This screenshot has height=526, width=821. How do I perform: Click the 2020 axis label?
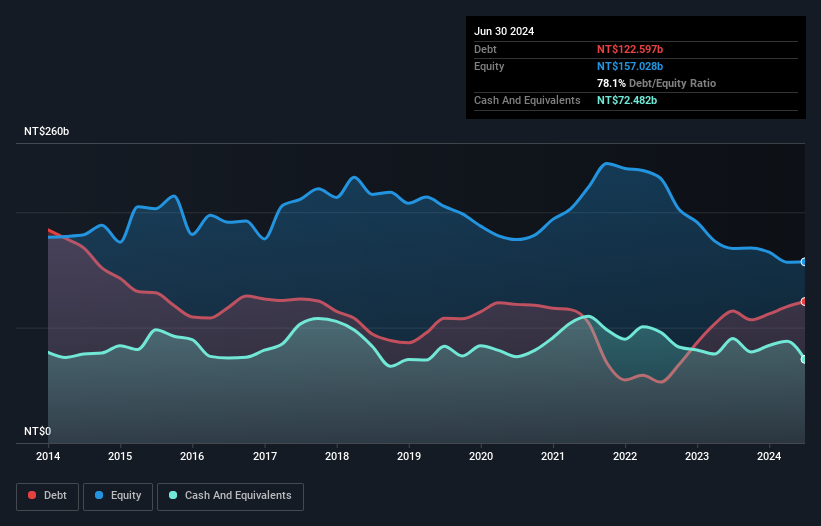pyautogui.click(x=481, y=456)
